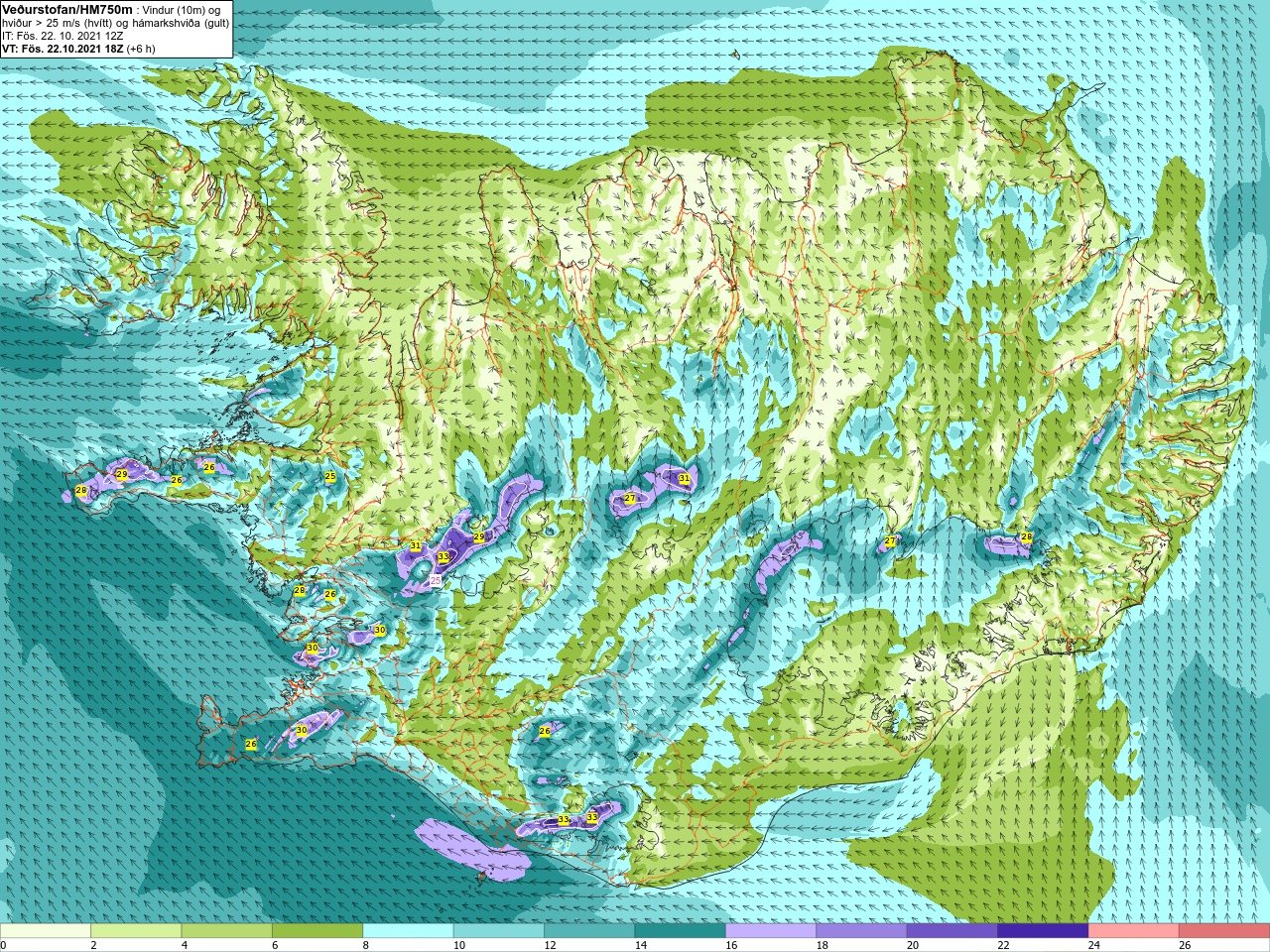
Task: Click the legend tick label '10'
Action: [459, 945]
